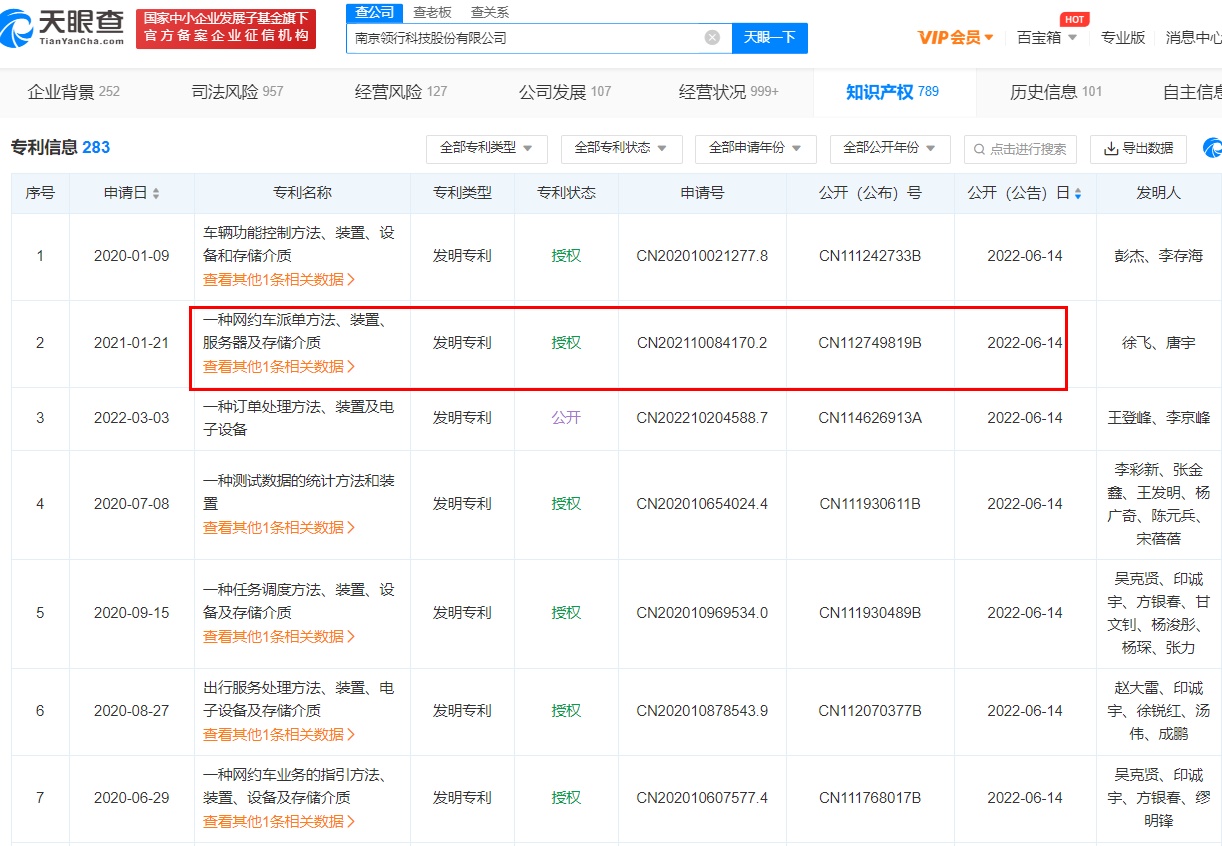Open the VIP会员 dropdown menu
The height and width of the screenshot is (846, 1222).
point(956,38)
